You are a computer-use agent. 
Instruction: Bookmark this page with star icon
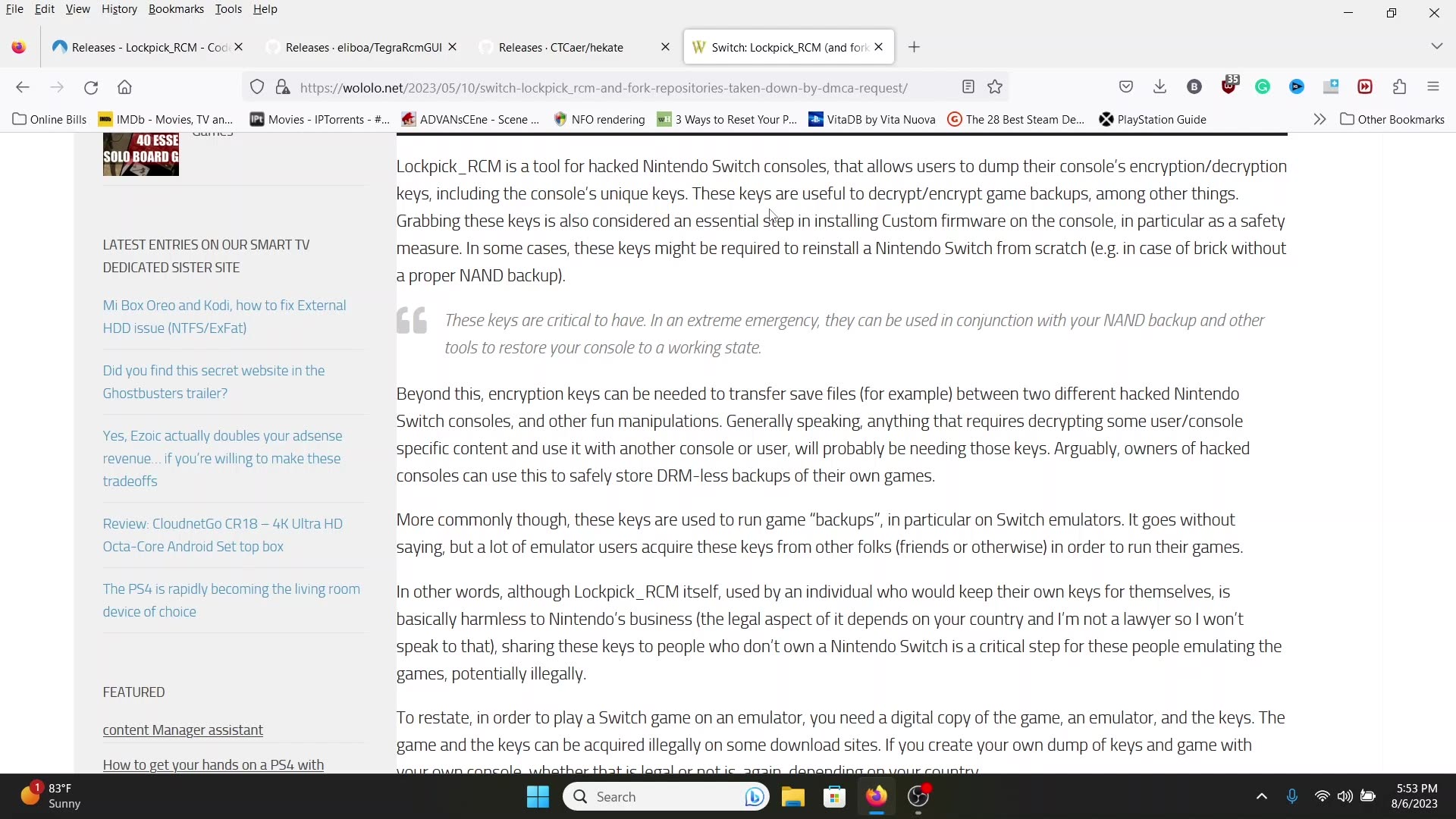point(995,87)
